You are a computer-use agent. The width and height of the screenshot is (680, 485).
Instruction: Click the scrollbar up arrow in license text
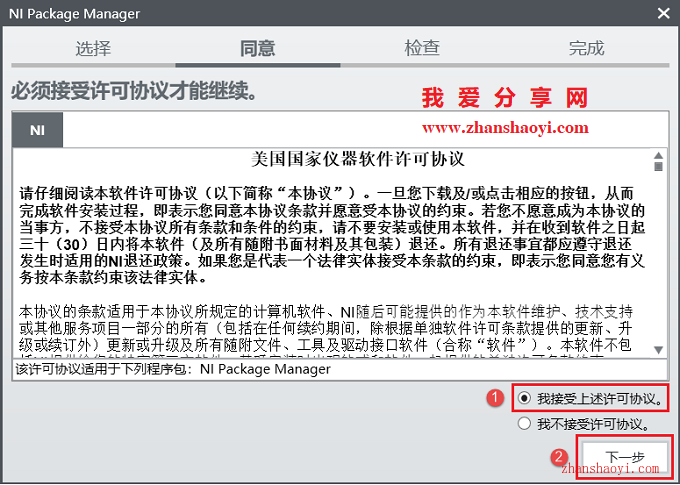click(658, 155)
